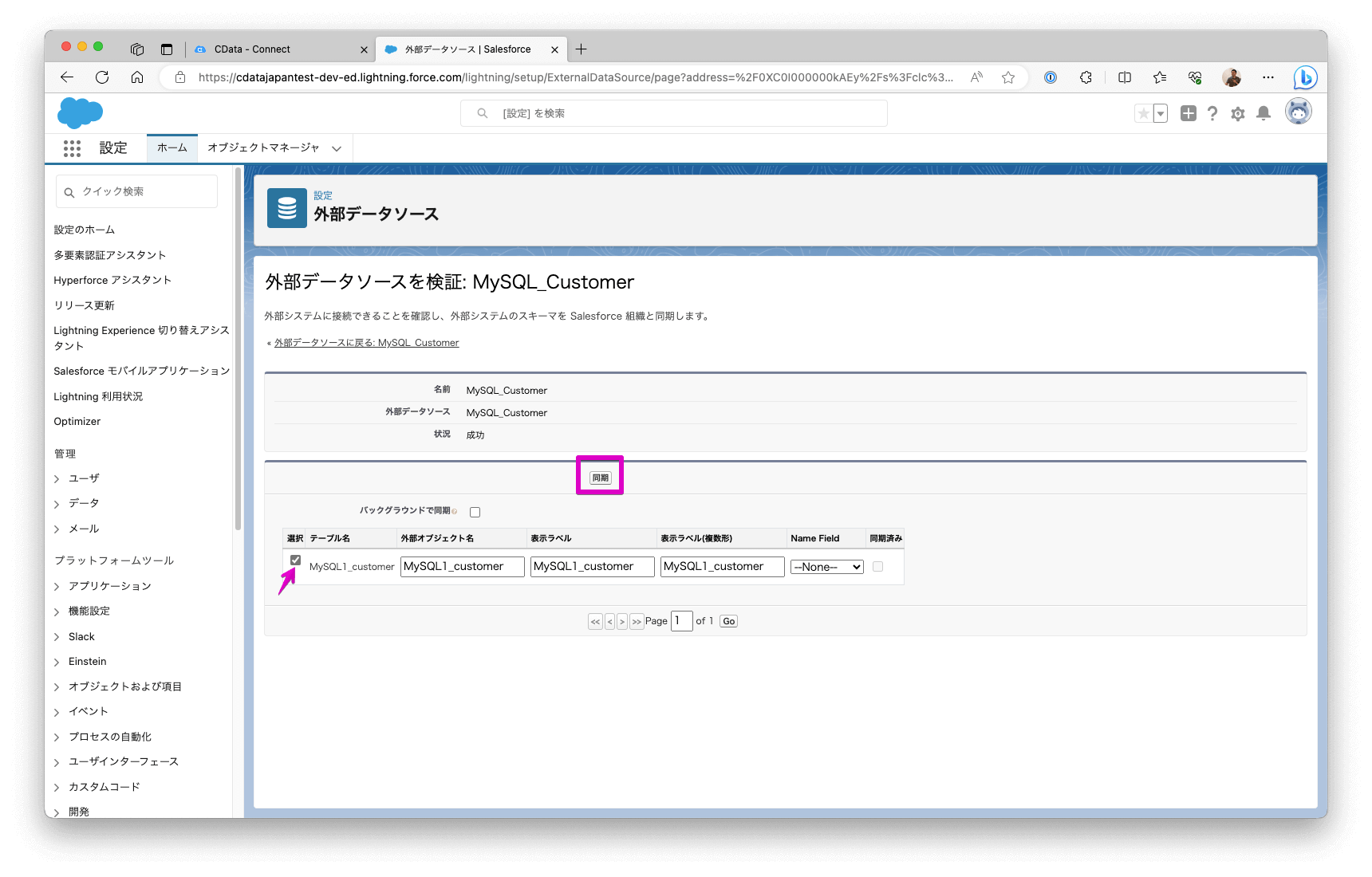Switch to the ホーム tab
Screen dimensions: 1372x877
click(x=172, y=148)
